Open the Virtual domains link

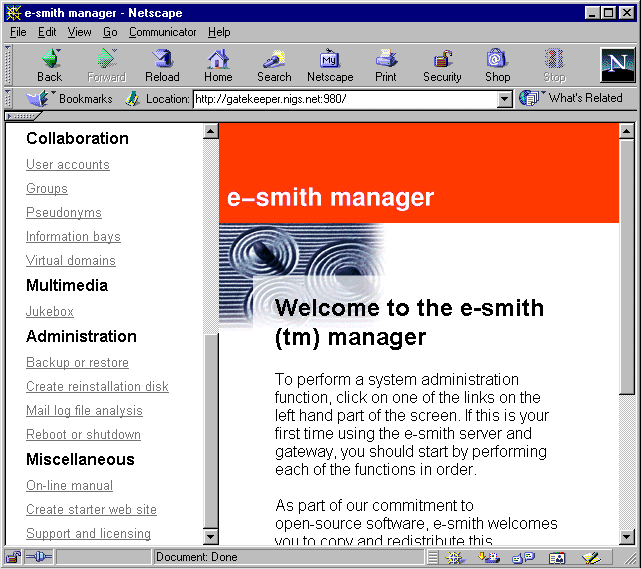coord(71,260)
